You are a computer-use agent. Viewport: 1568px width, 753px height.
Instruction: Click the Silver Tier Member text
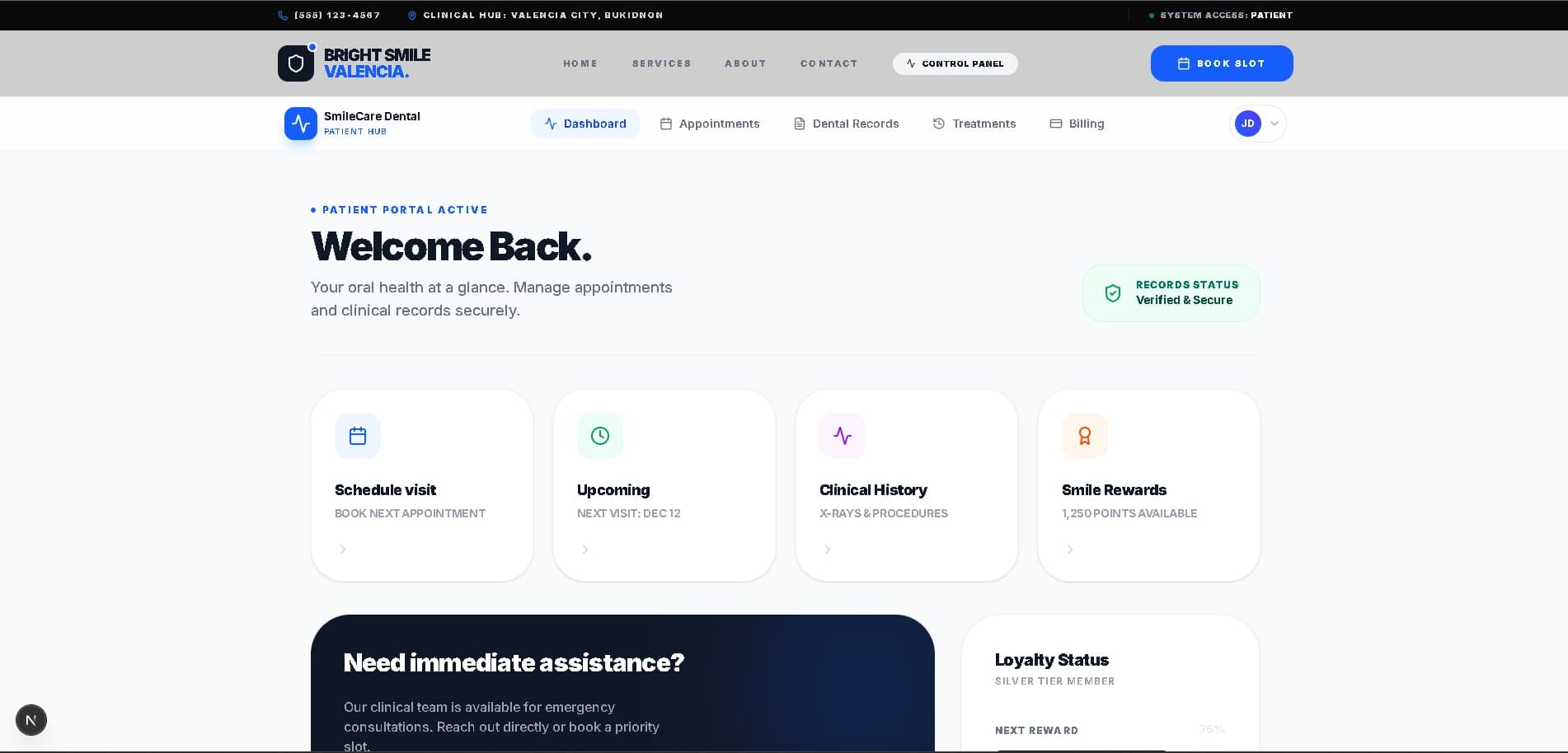1055,681
